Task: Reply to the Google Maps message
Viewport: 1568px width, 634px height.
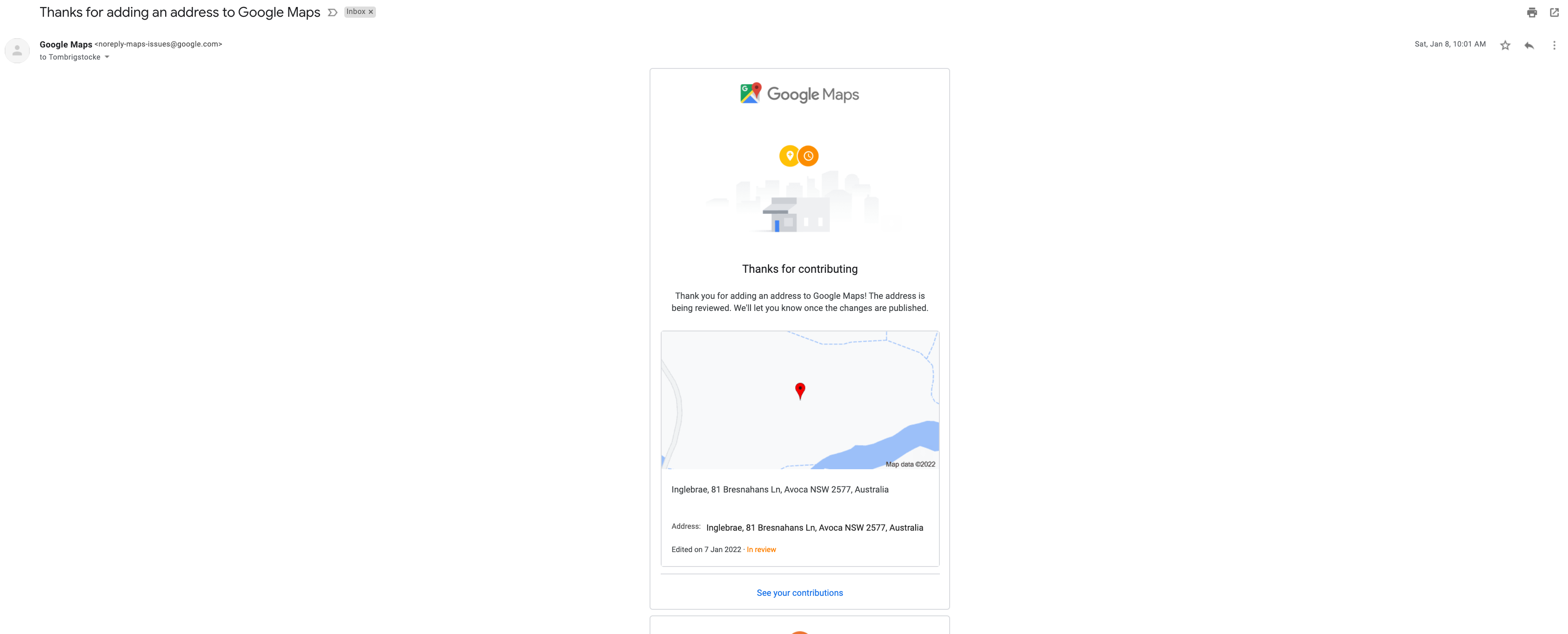Action: (x=1529, y=45)
